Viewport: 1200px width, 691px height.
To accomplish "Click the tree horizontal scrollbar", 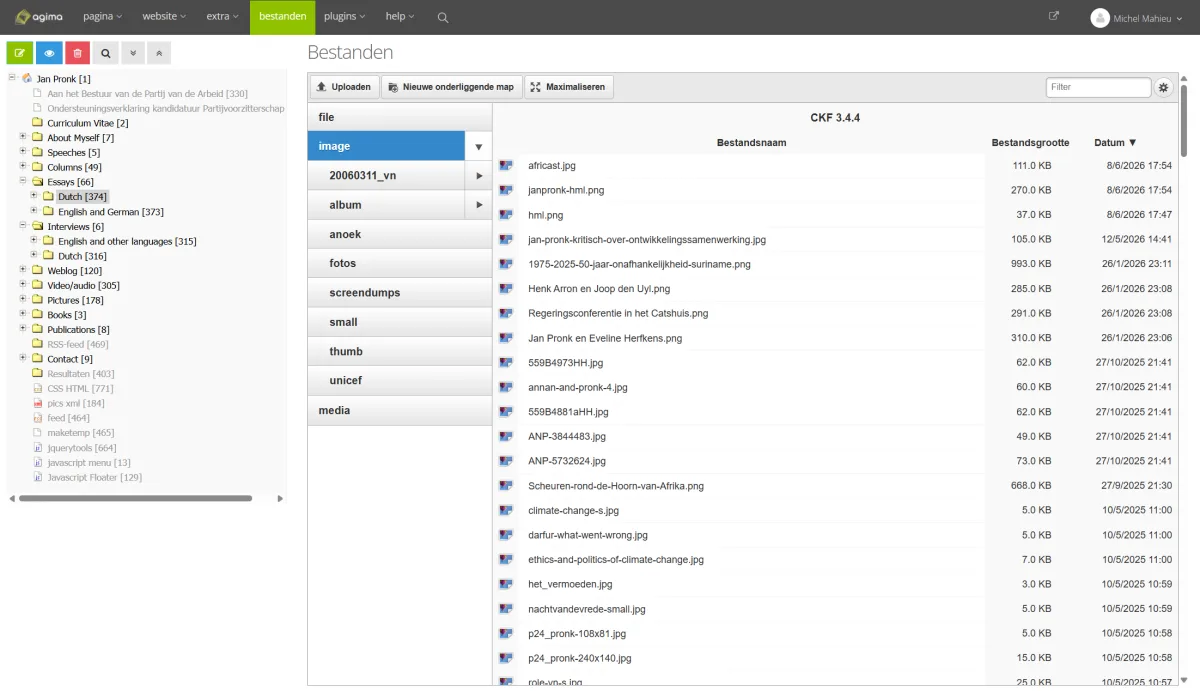I will pyautogui.click(x=135, y=498).
